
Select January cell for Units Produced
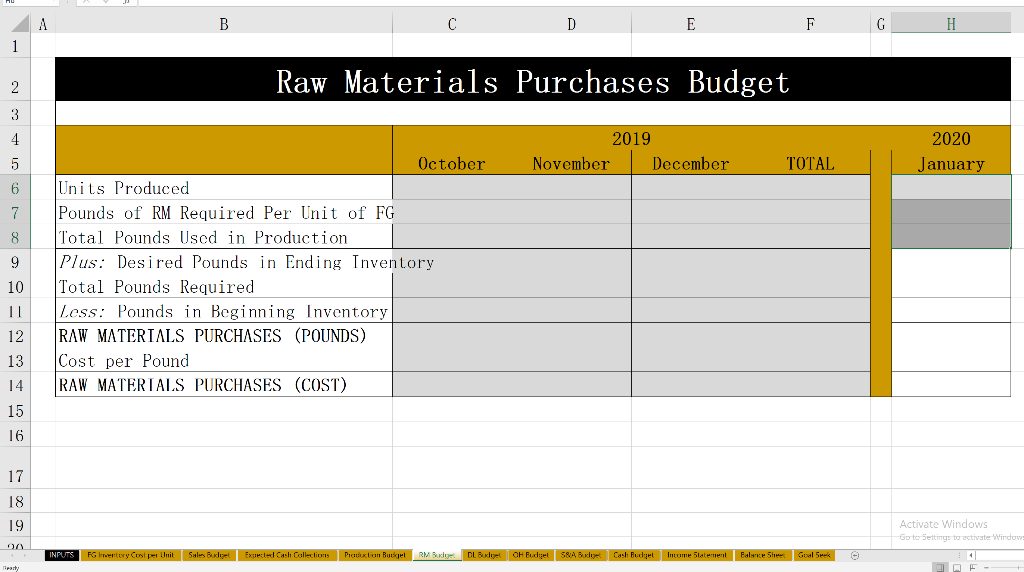tap(951, 188)
